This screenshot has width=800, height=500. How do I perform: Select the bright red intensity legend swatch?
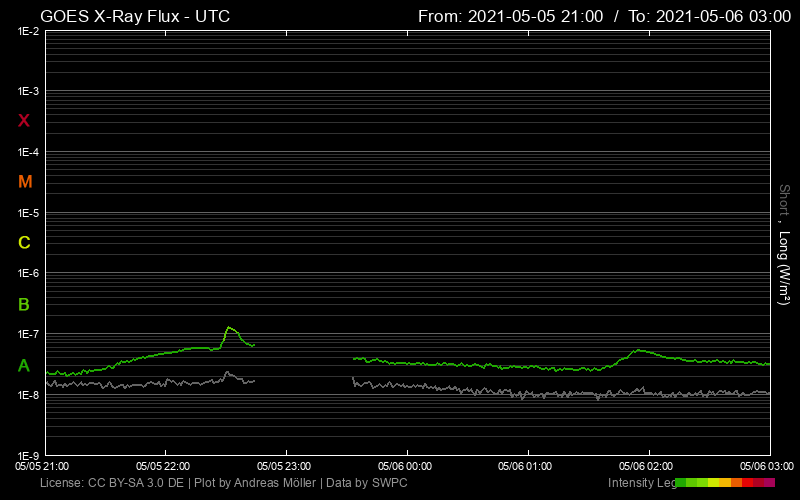point(747,482)
